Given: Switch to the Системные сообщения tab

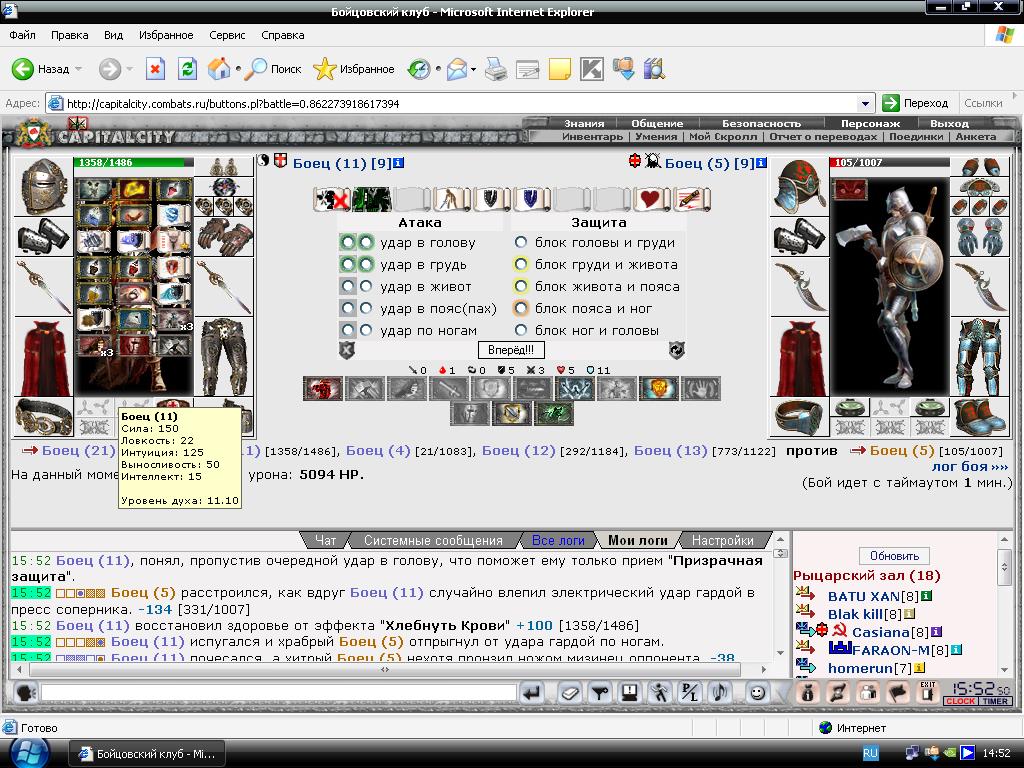Looking at the screenshot, I should pos(433,541).
